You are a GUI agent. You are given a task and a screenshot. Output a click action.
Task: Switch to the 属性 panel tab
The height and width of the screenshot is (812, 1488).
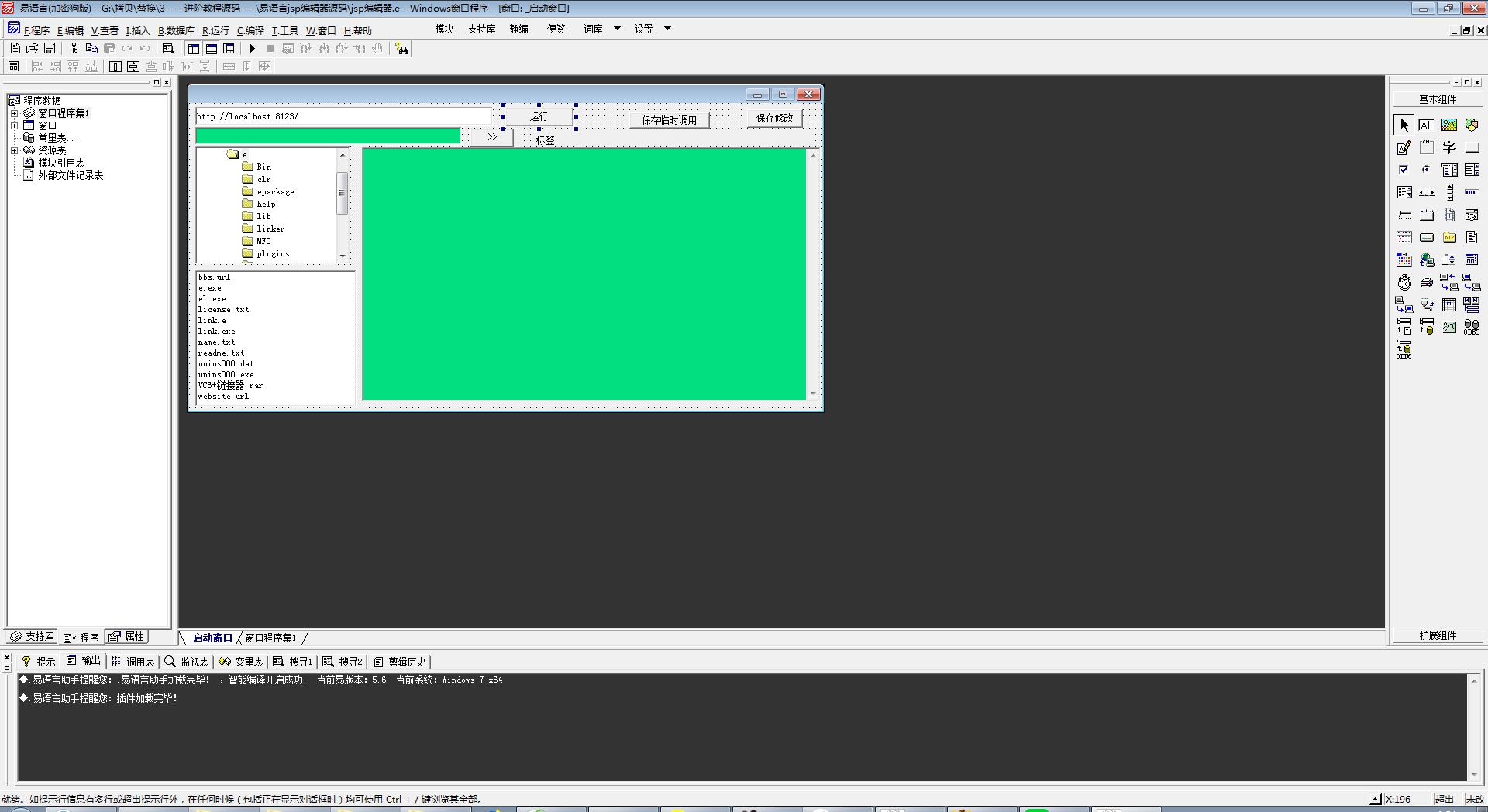pos(126,637)
